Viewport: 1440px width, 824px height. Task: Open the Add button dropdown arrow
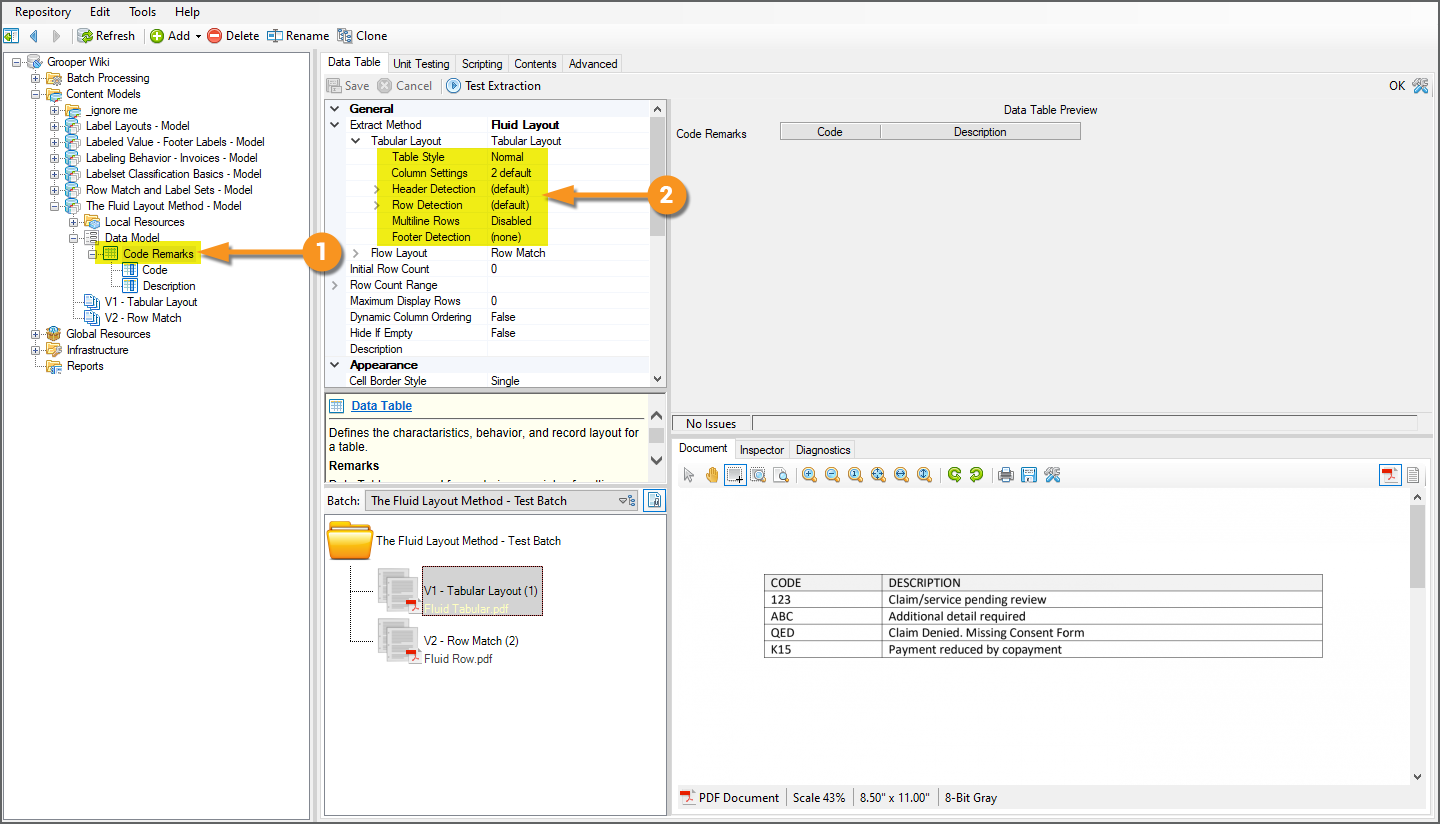tap(198, 36)
